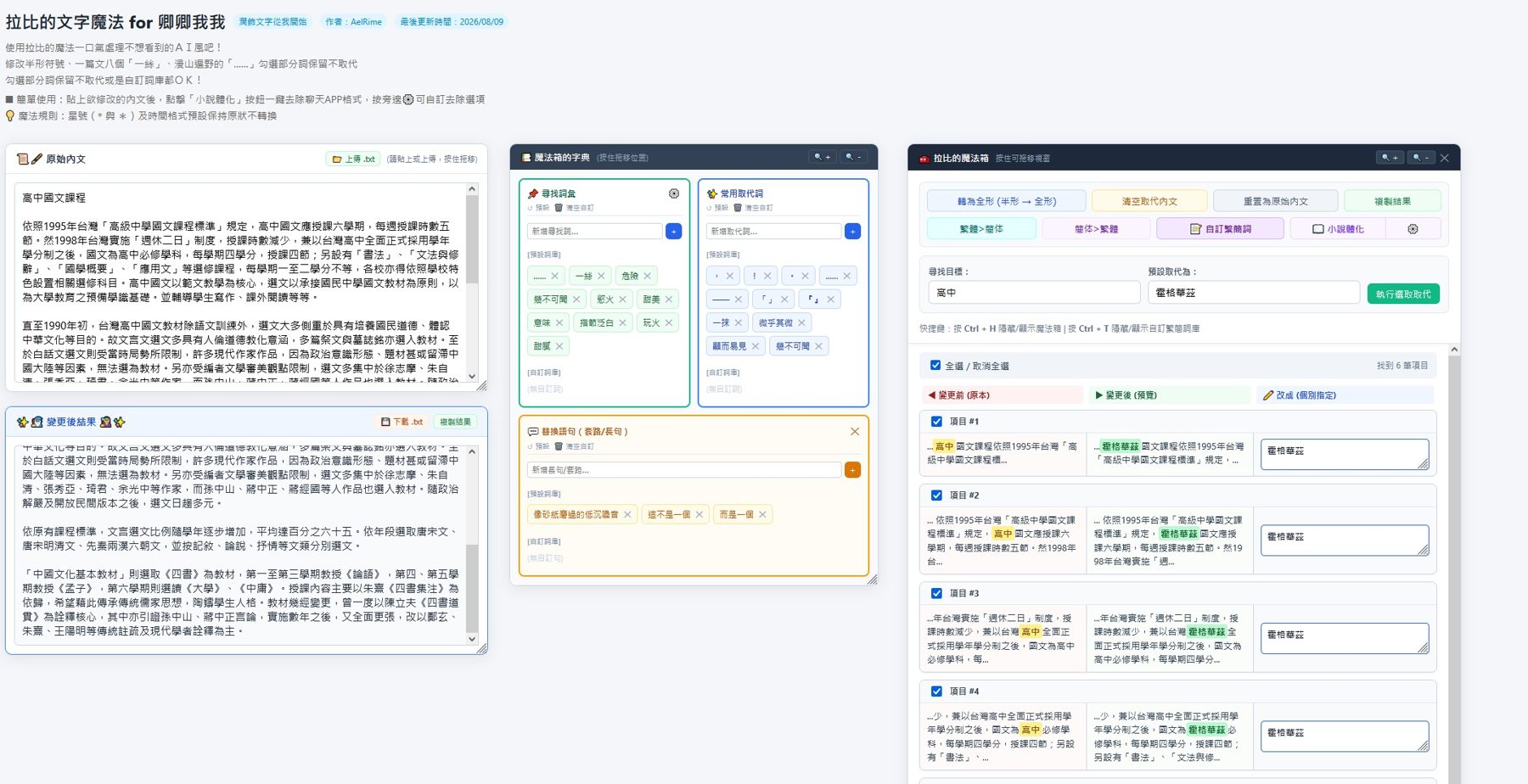Upload file with 上傳 .txt button

353,159
